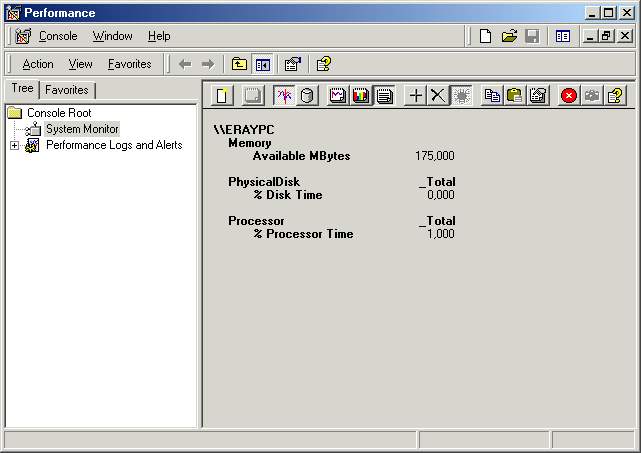
Task: Click the red Freeze Display icon
Action: tap(569, 96)
